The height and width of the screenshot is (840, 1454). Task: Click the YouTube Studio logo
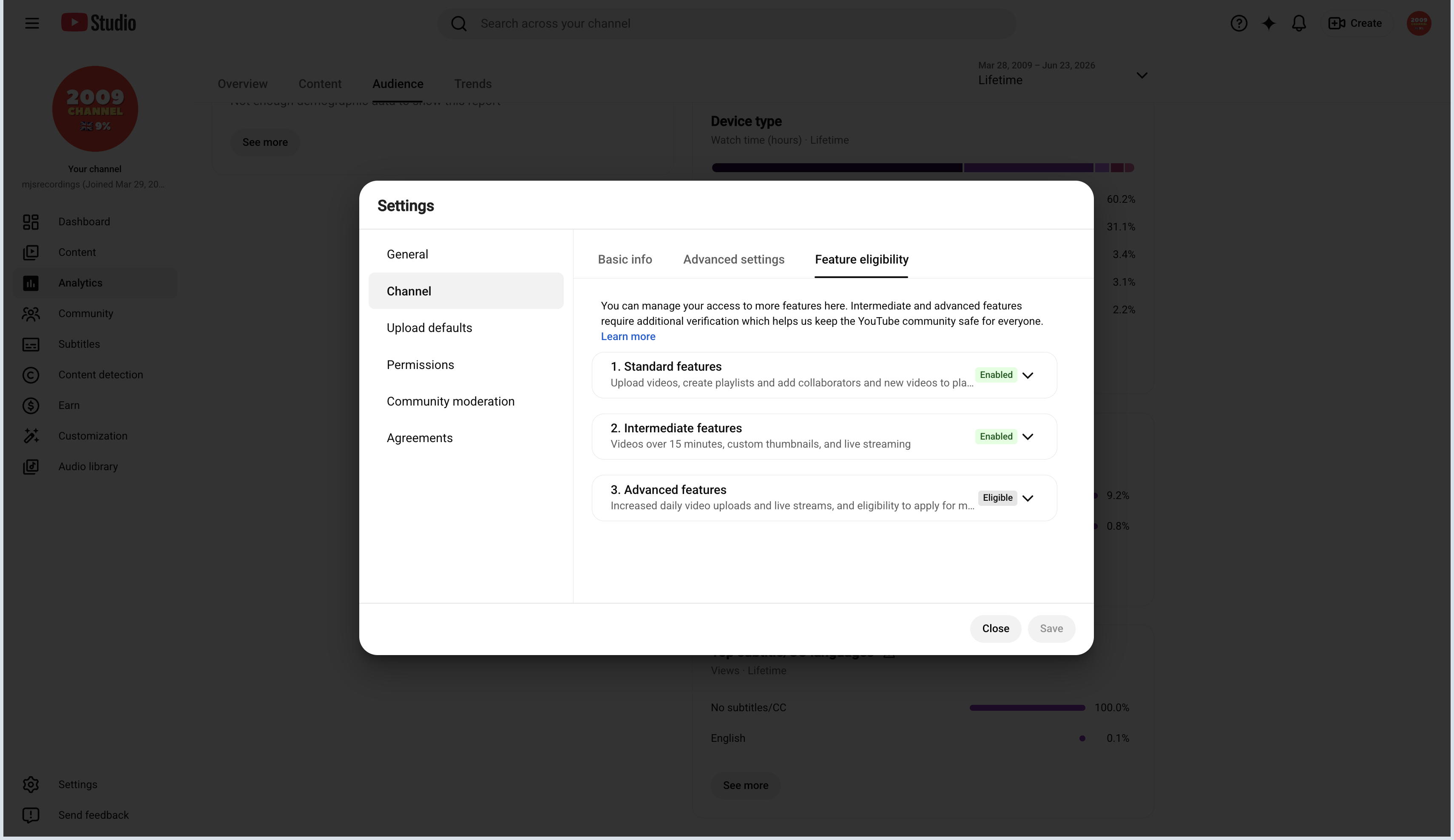(99, 23)
